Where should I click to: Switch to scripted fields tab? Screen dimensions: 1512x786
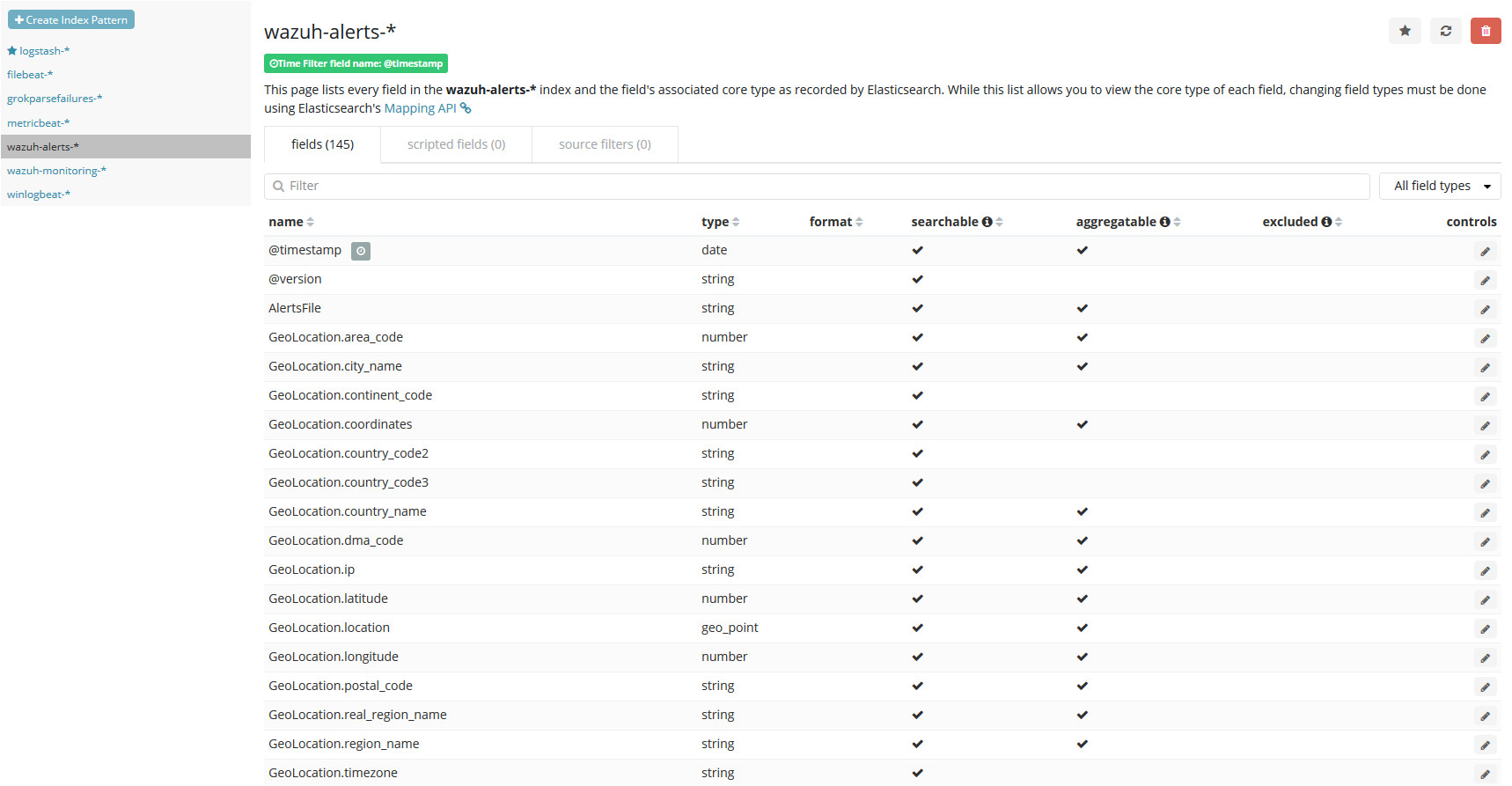pos(456,144)
